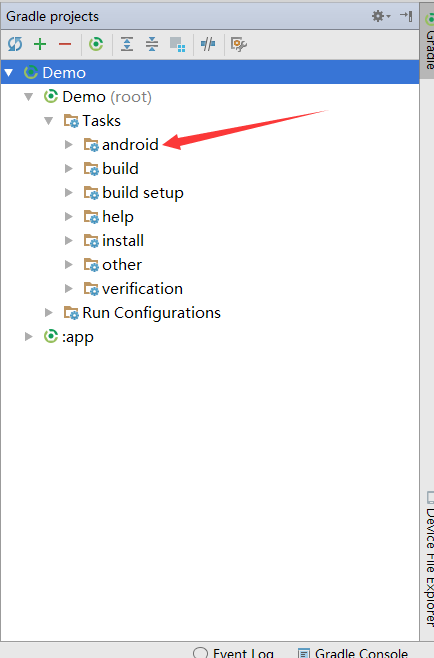Open the Gradle Console tab
This screenshot has width=434, height=658.
pos(353,653)
